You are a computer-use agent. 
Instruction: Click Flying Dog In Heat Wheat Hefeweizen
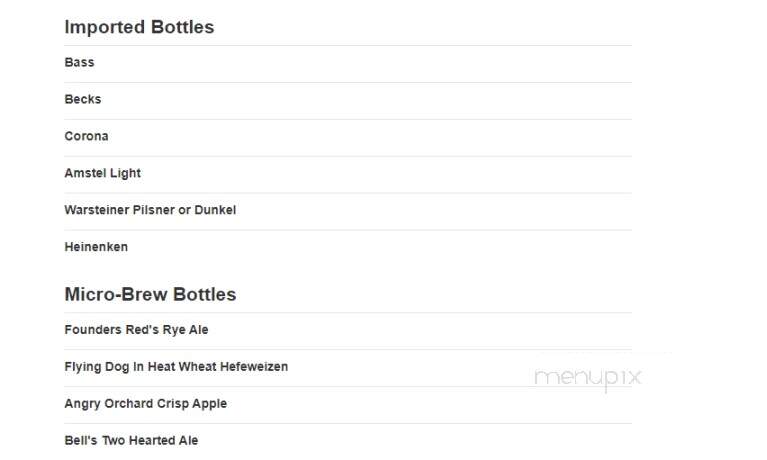(176, 367)
